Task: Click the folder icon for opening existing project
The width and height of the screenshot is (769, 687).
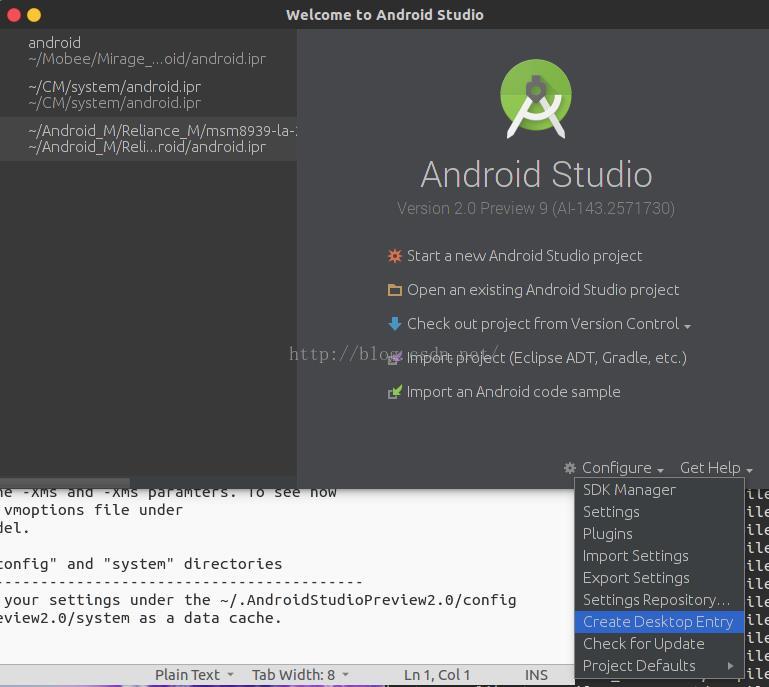Action: pyautogui.click(x=394, y=290)
